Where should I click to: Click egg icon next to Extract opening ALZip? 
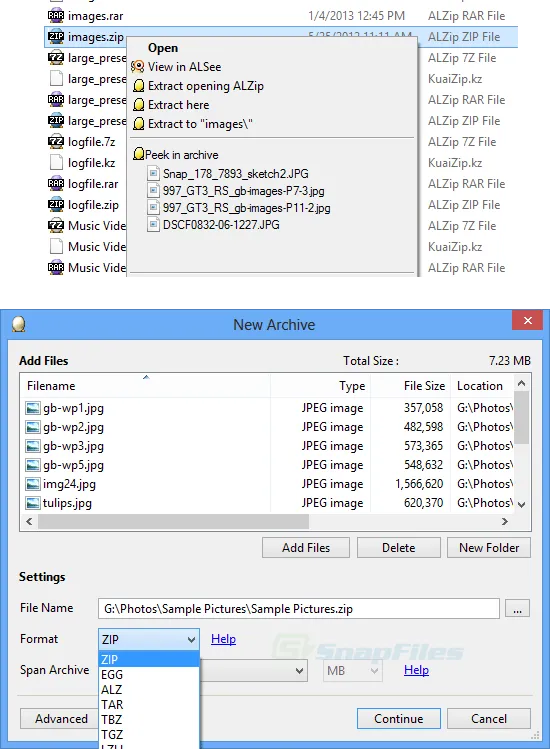139,86
